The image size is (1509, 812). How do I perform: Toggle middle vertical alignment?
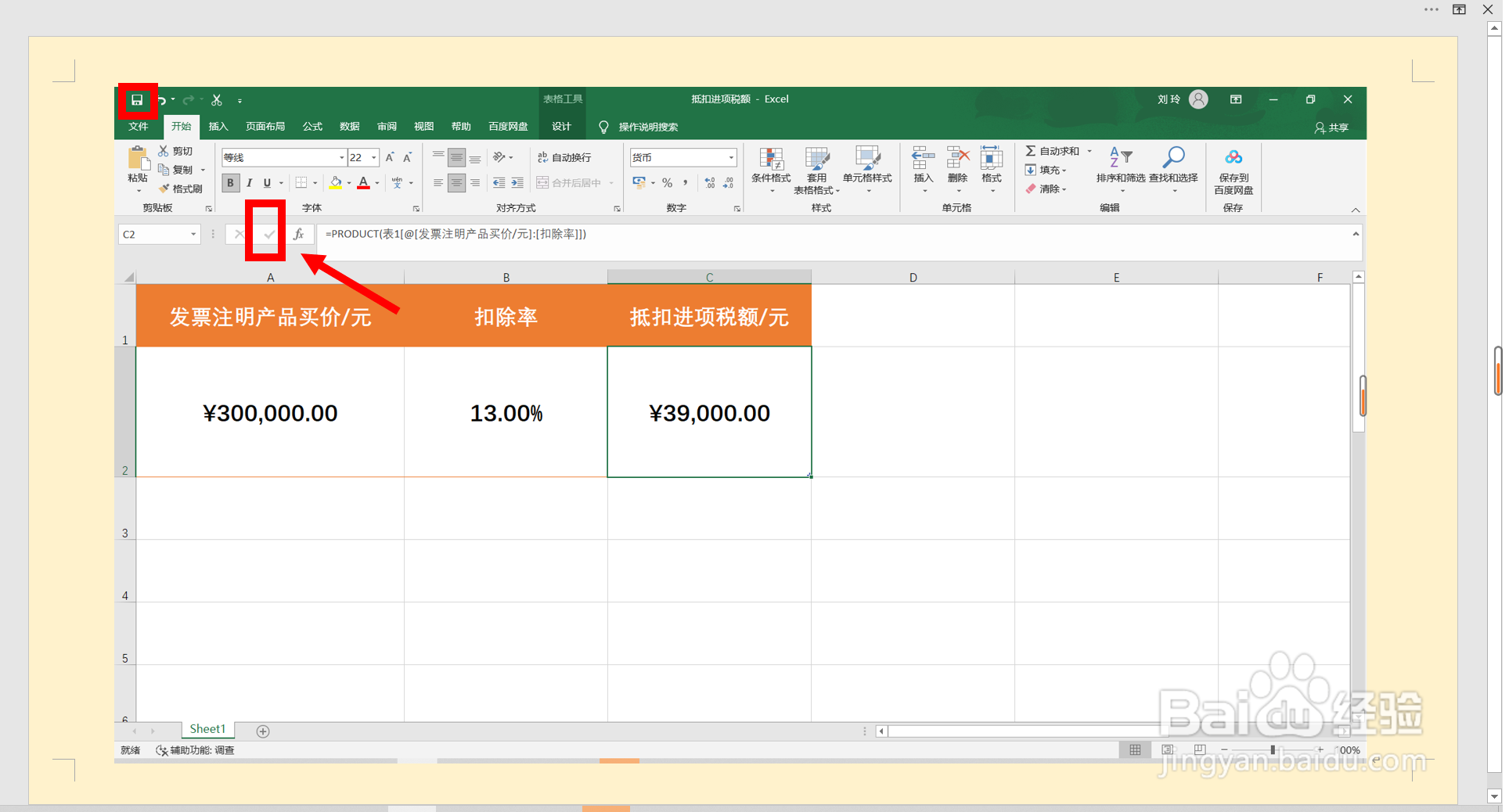[456, 157]
